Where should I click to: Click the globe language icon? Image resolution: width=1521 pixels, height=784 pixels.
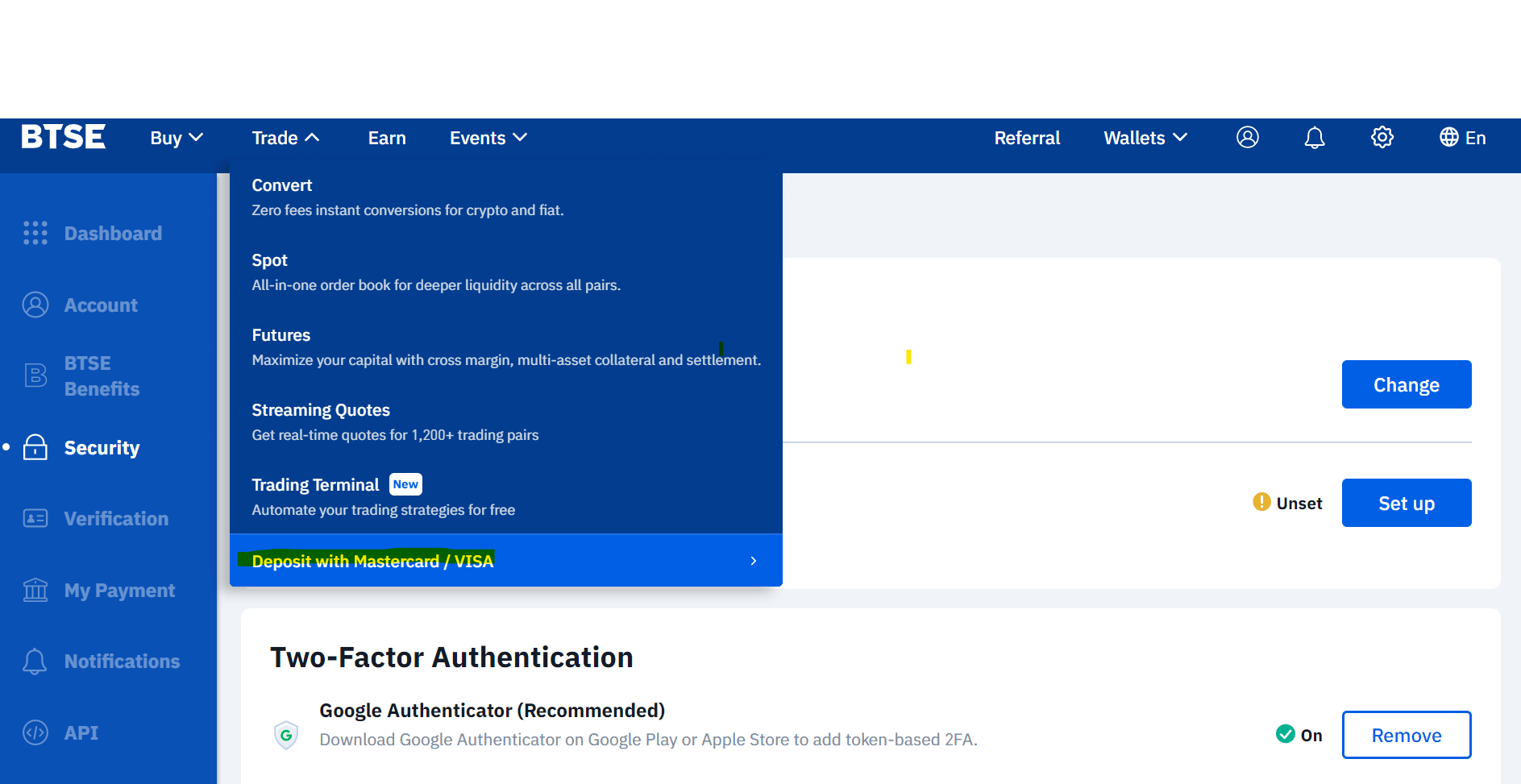pos(1448,138)
